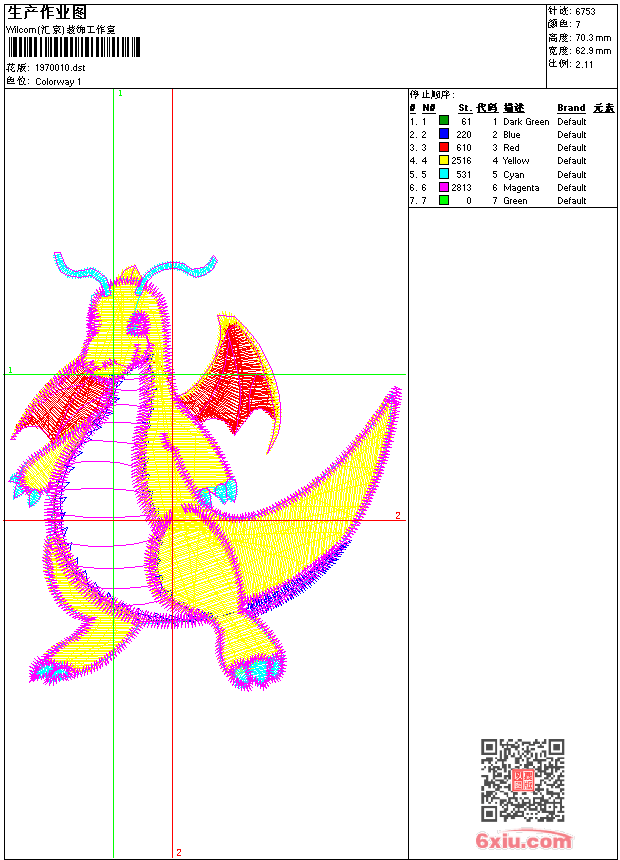Select the Yellow description text

516,161
